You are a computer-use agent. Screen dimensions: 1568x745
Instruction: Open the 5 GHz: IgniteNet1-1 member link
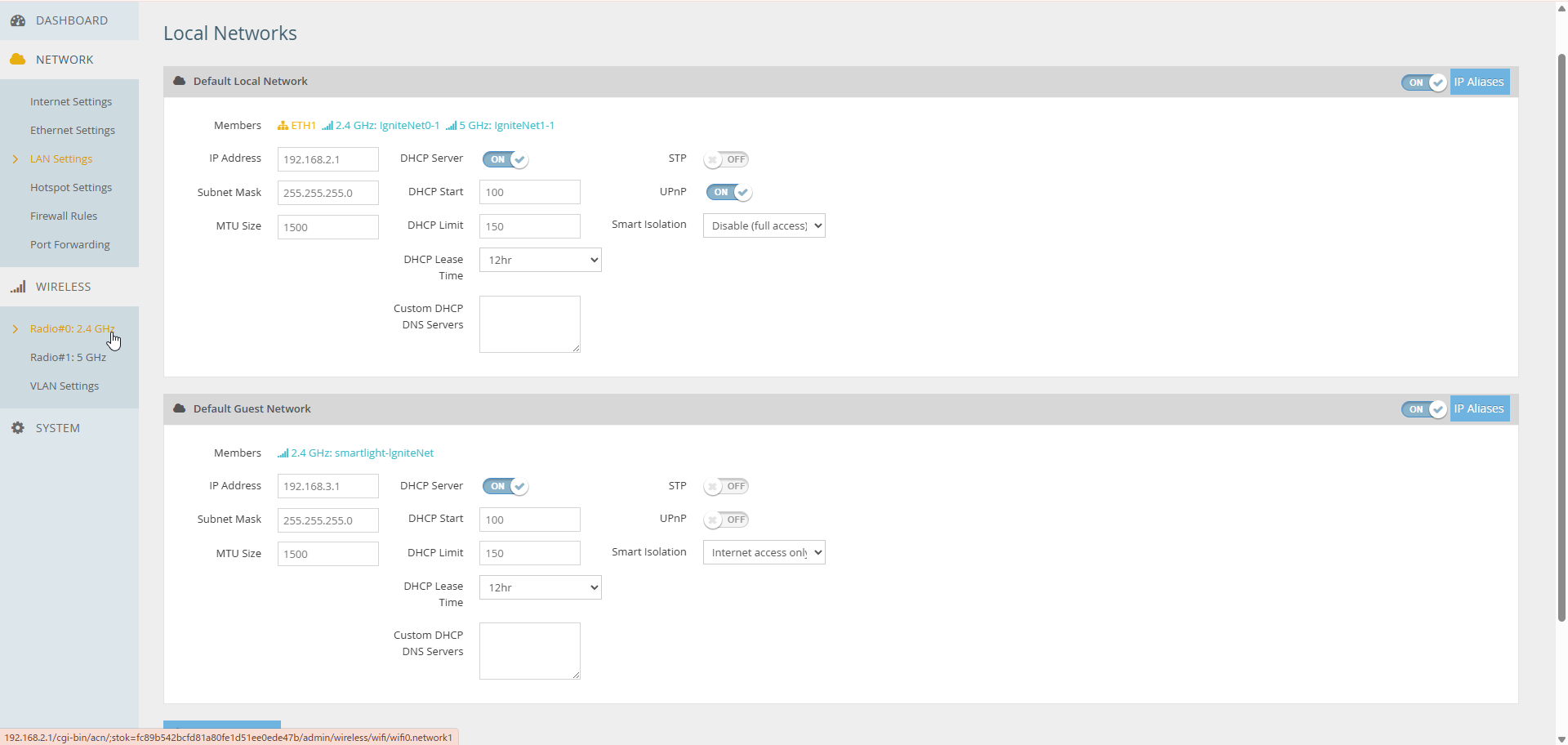point(506,126)
